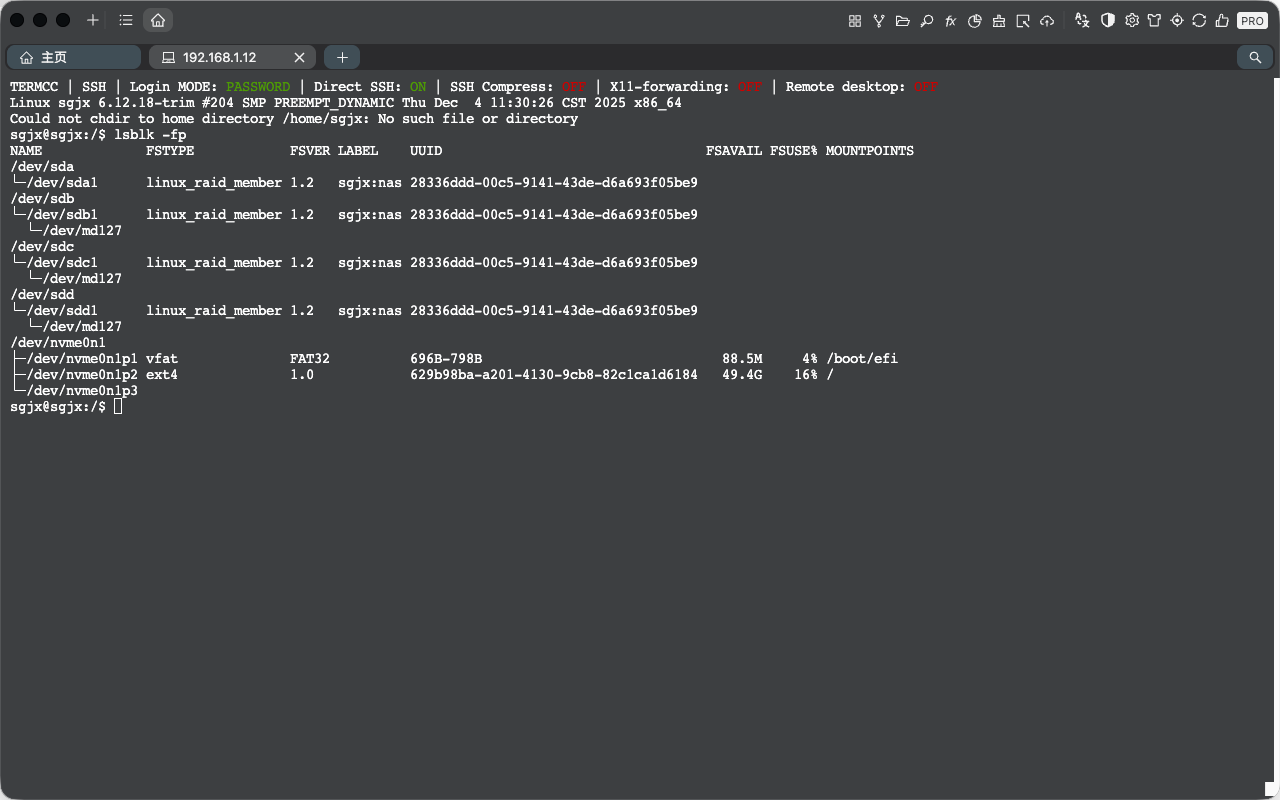Screen dimensions: 1280x800
Task: Open the session grid launcher icon
Action: point(856,20)
